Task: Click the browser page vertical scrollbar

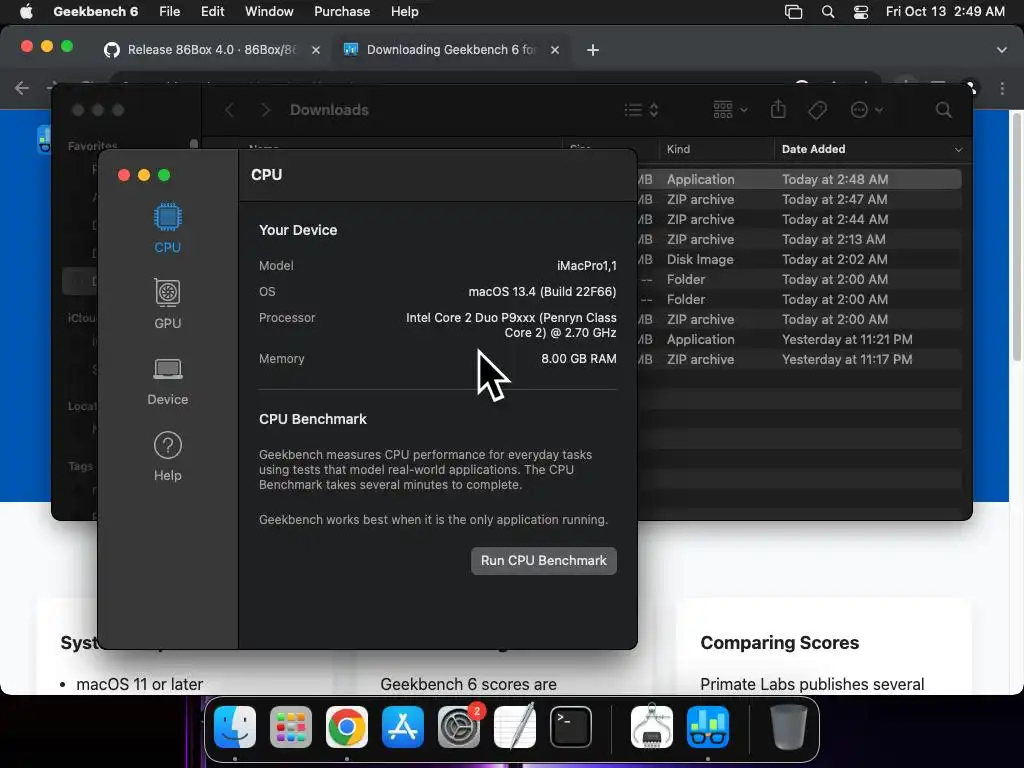Action: 1016,236
